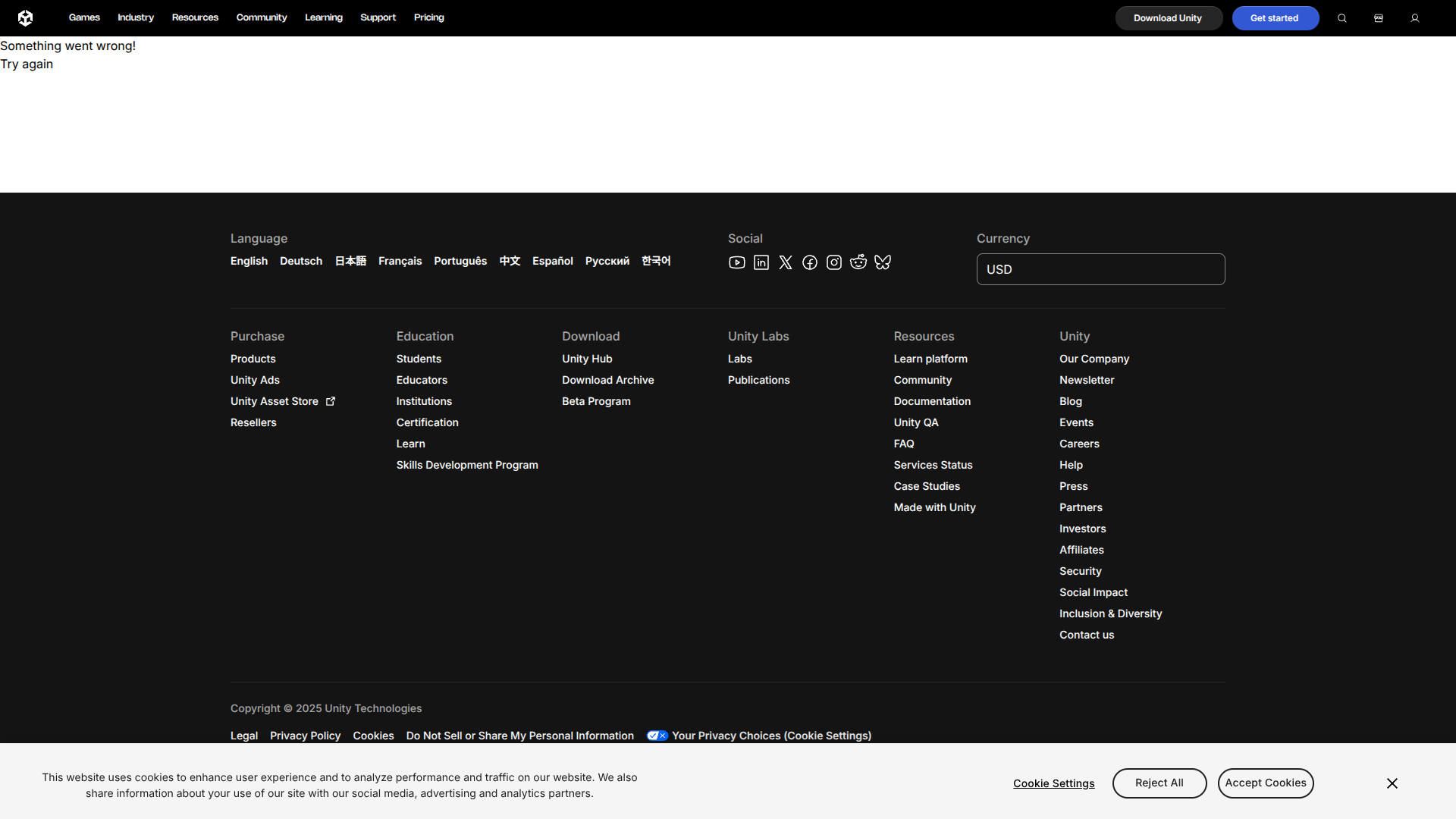This screenshot has height=819, width=1456.
Task: Open Unity's Bluesky icon
Action: point(883,262)
